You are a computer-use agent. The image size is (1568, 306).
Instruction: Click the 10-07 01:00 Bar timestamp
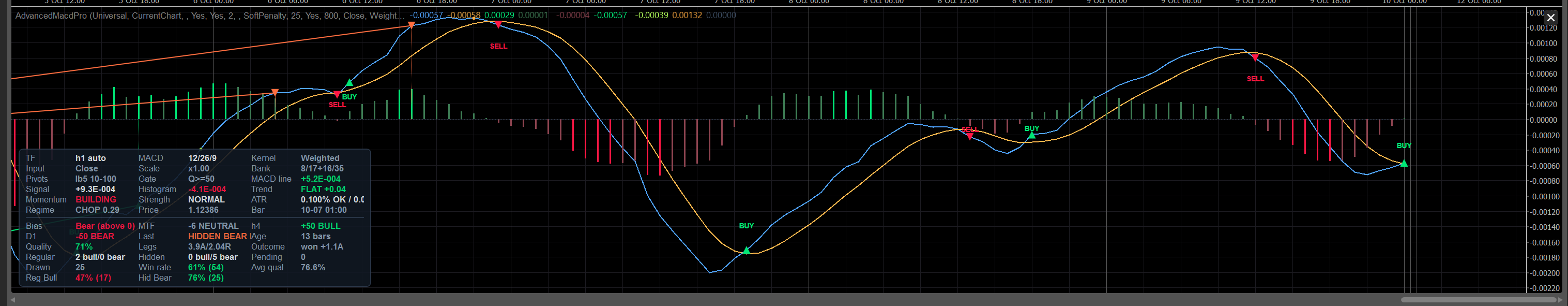click(x=324, y=210)
